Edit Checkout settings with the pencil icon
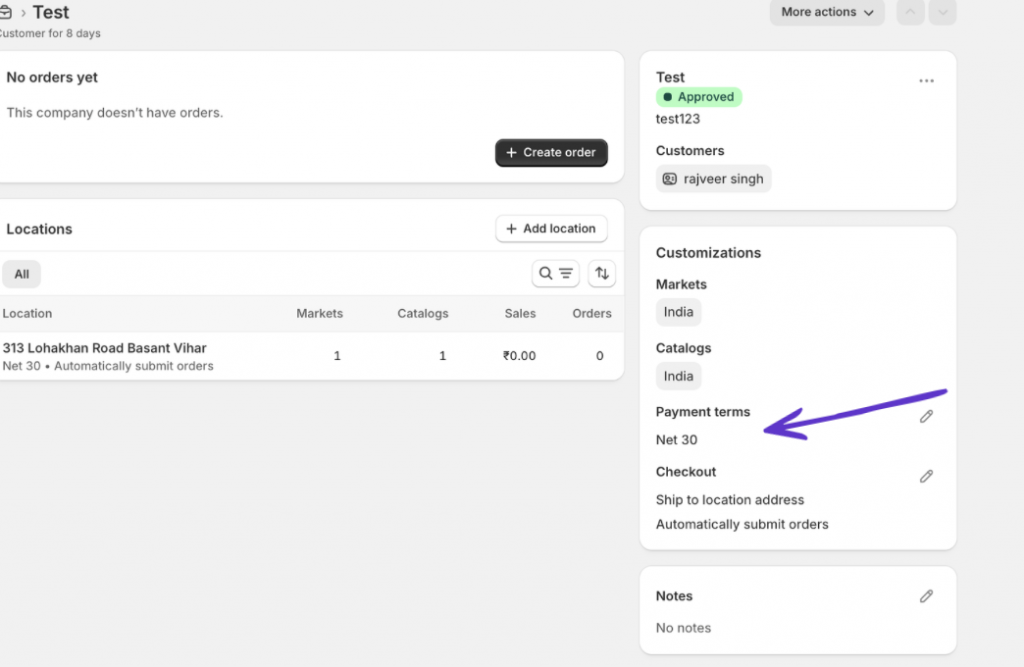This screenshot has width=1024, height=667. [926, 476]
